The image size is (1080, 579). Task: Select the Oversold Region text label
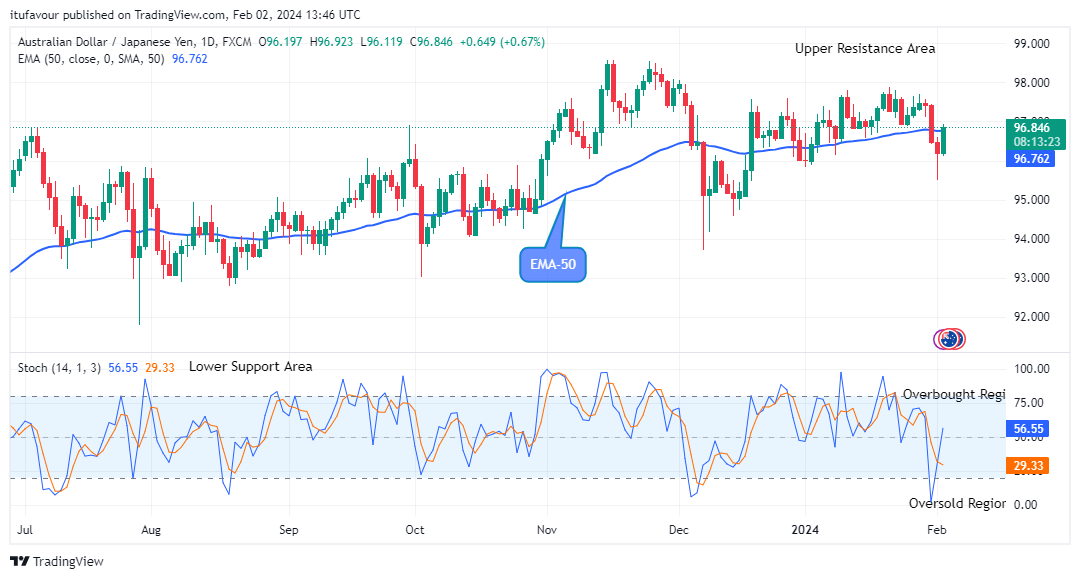(x=956, y=504)
